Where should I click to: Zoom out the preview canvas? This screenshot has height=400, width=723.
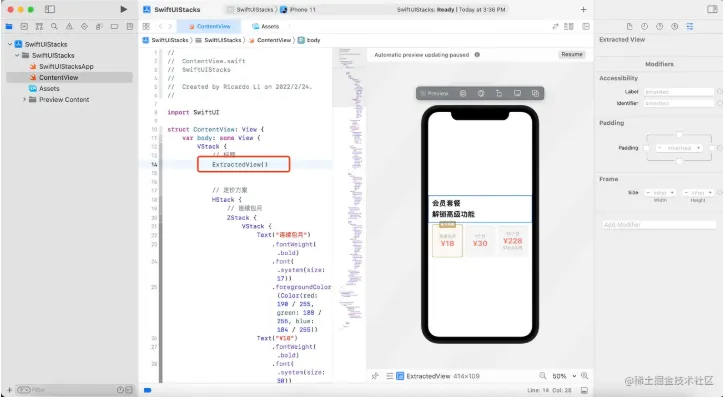pos(543,376)
